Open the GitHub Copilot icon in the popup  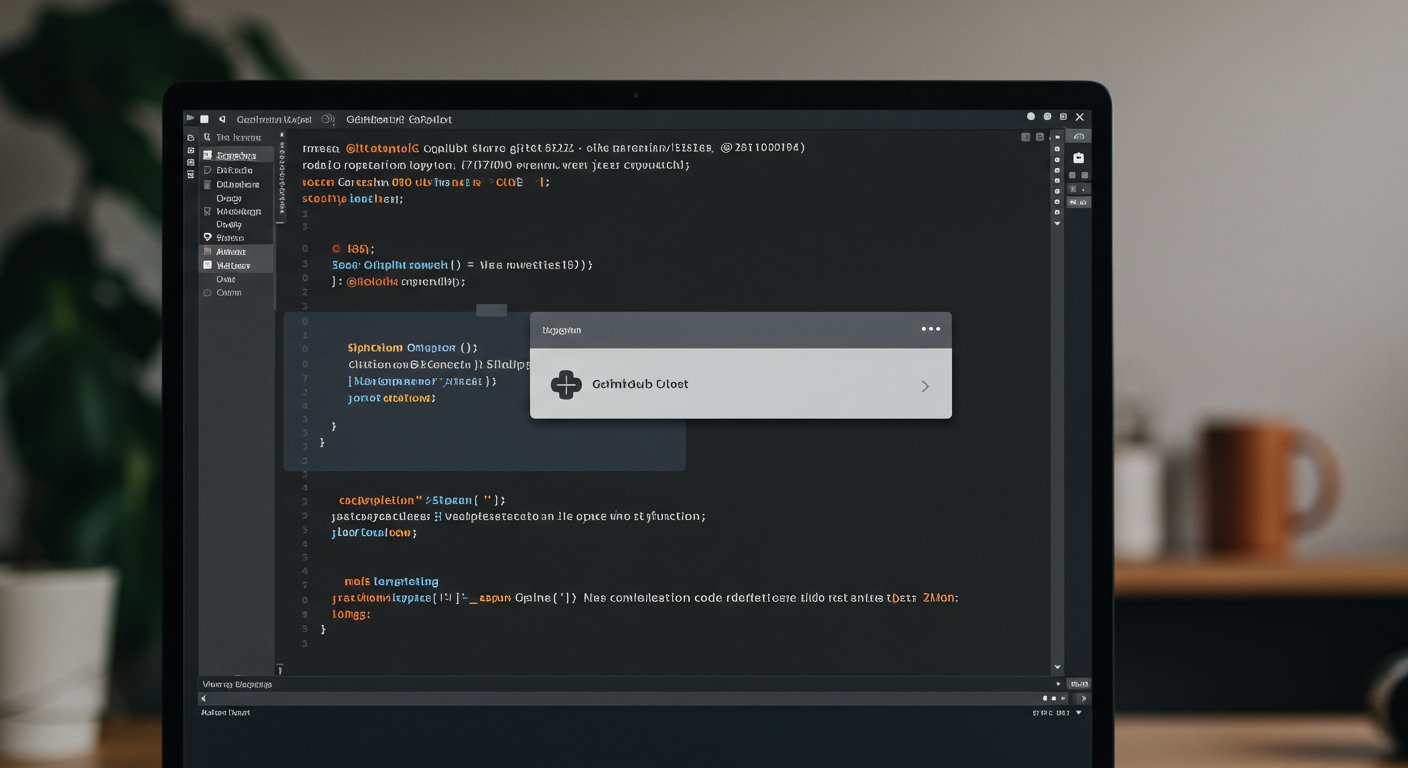pos(566,384)
